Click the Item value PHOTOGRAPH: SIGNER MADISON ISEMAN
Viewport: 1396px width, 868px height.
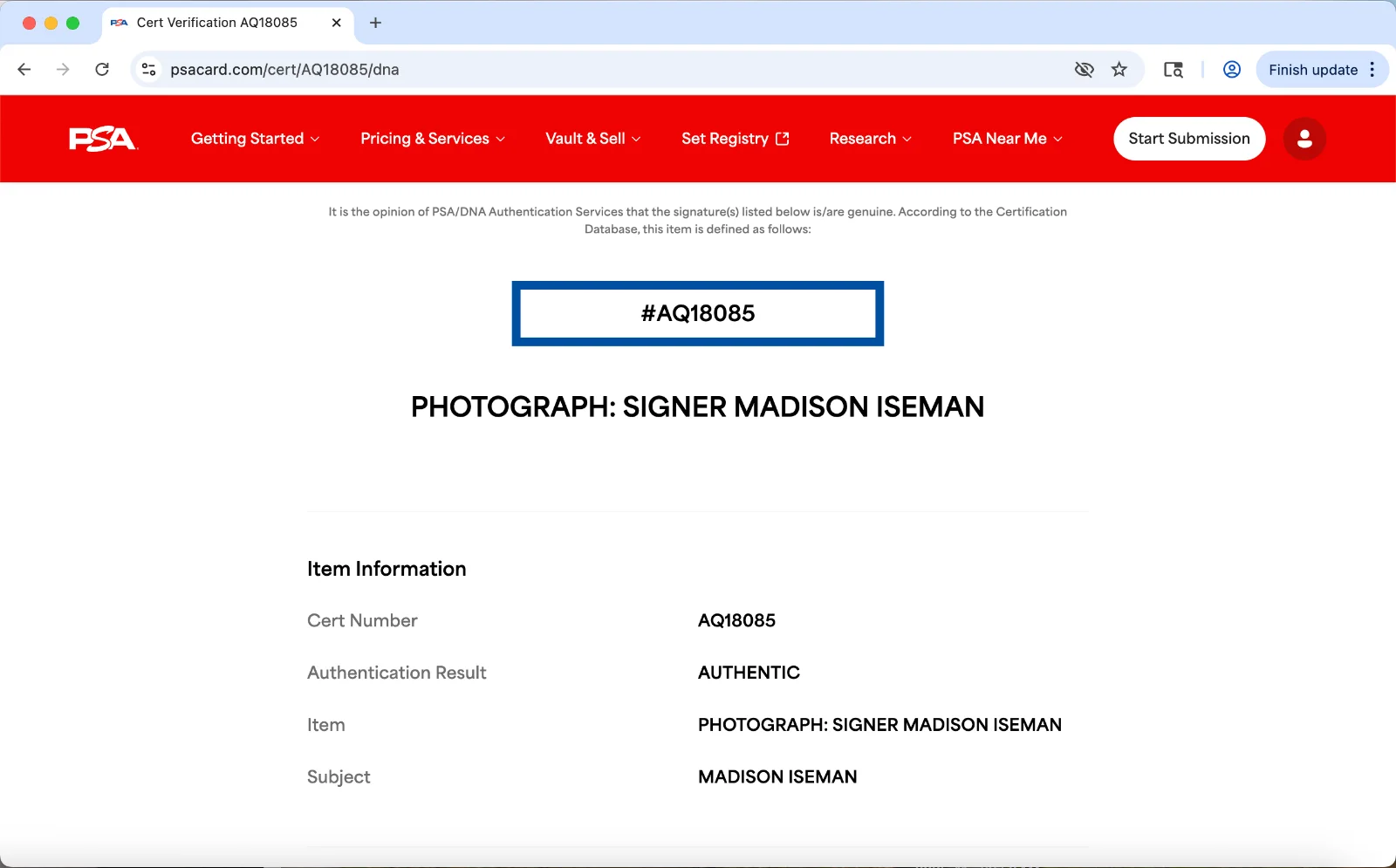click(x=879, y=725)
